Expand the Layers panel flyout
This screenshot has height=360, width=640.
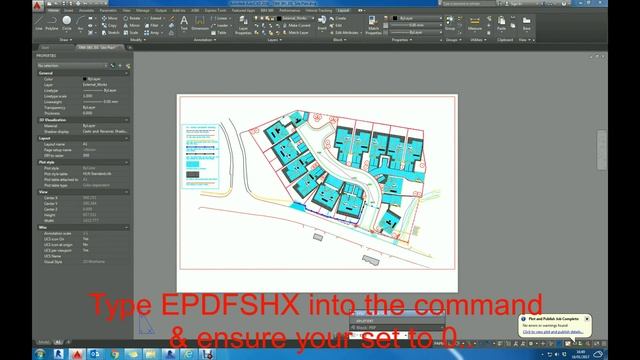click(274, 40)
